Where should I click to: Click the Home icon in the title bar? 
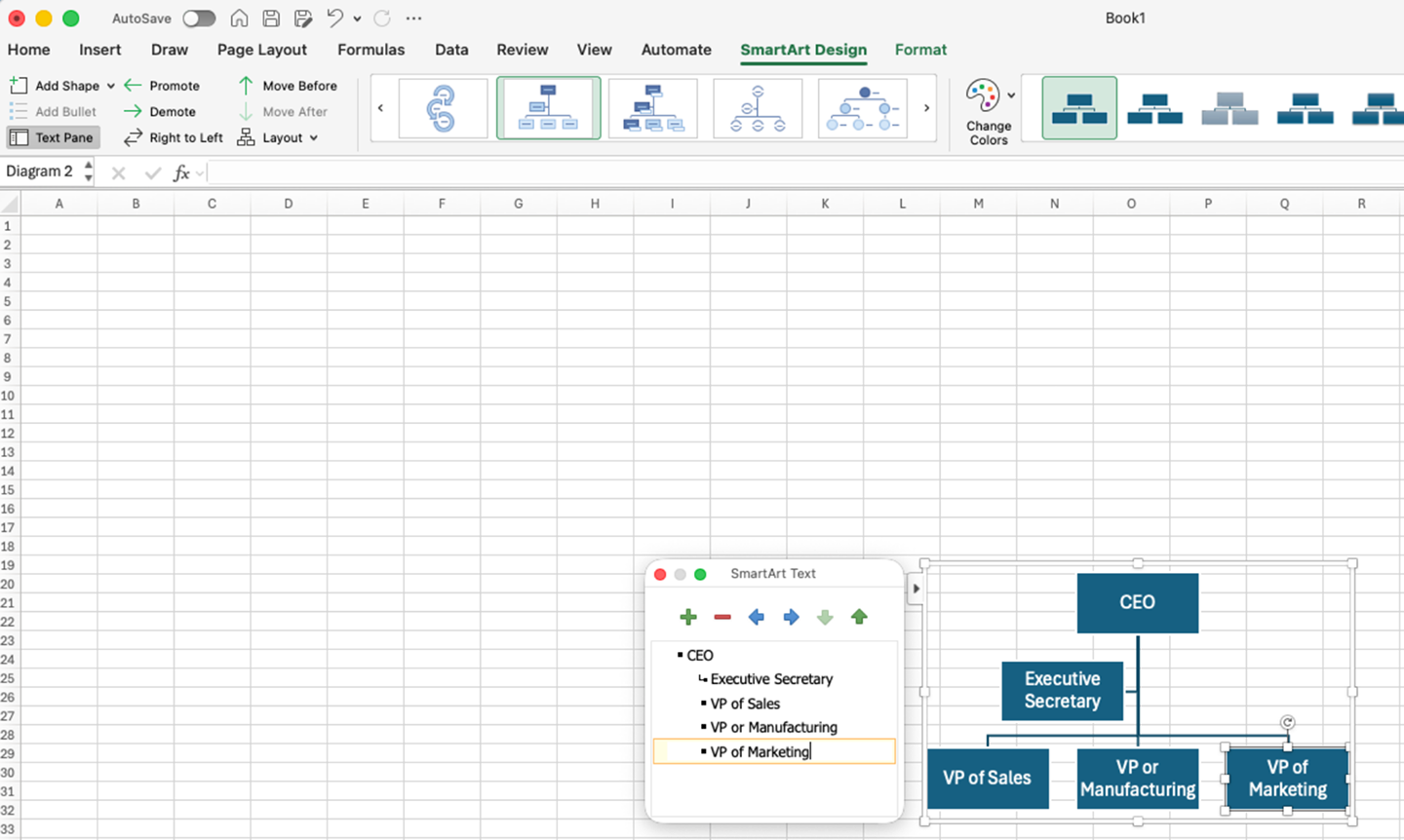[239, 19]
